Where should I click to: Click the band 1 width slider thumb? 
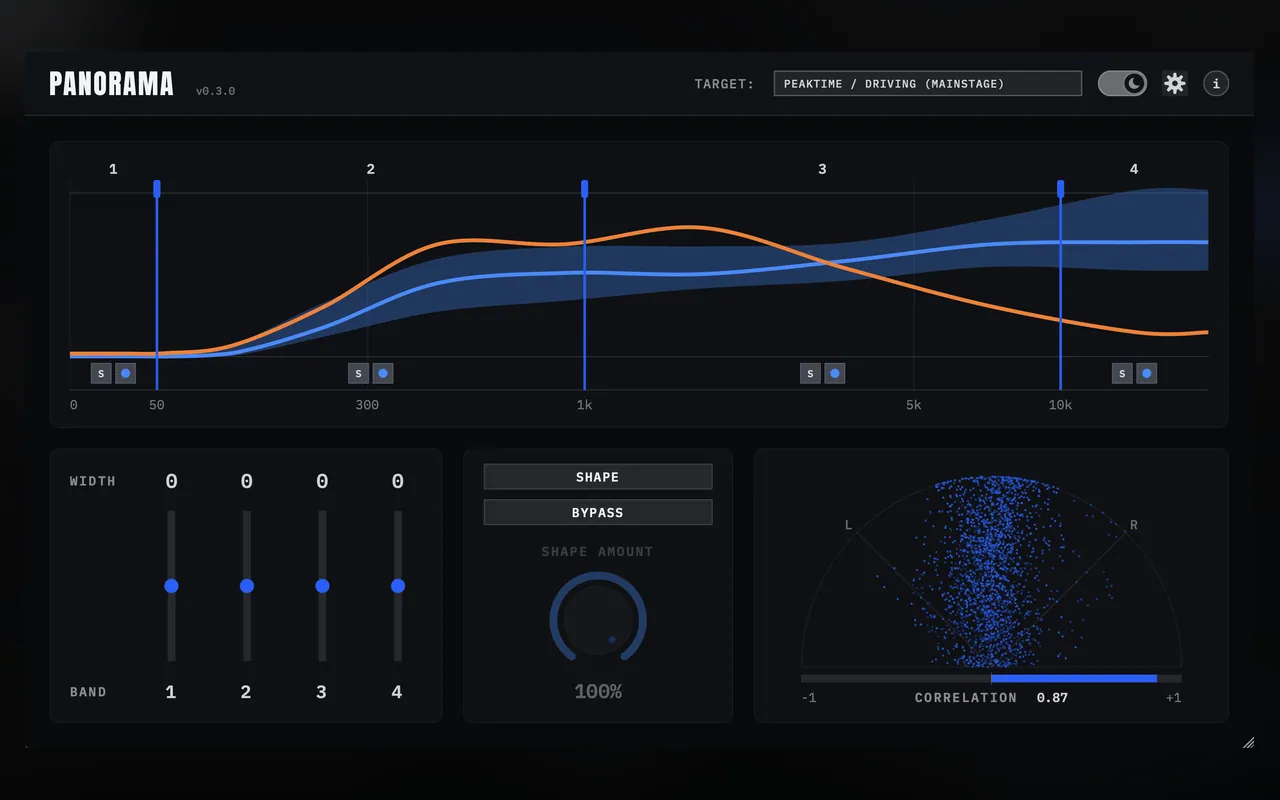[x=171, y=586]
